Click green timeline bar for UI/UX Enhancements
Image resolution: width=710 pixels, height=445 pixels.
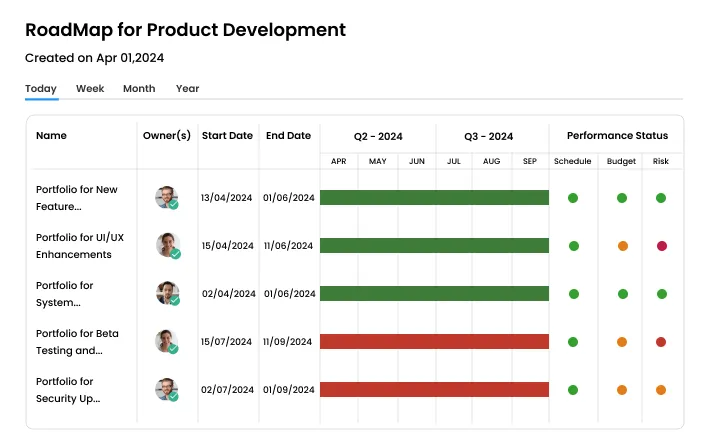click(x=434, y=246)
